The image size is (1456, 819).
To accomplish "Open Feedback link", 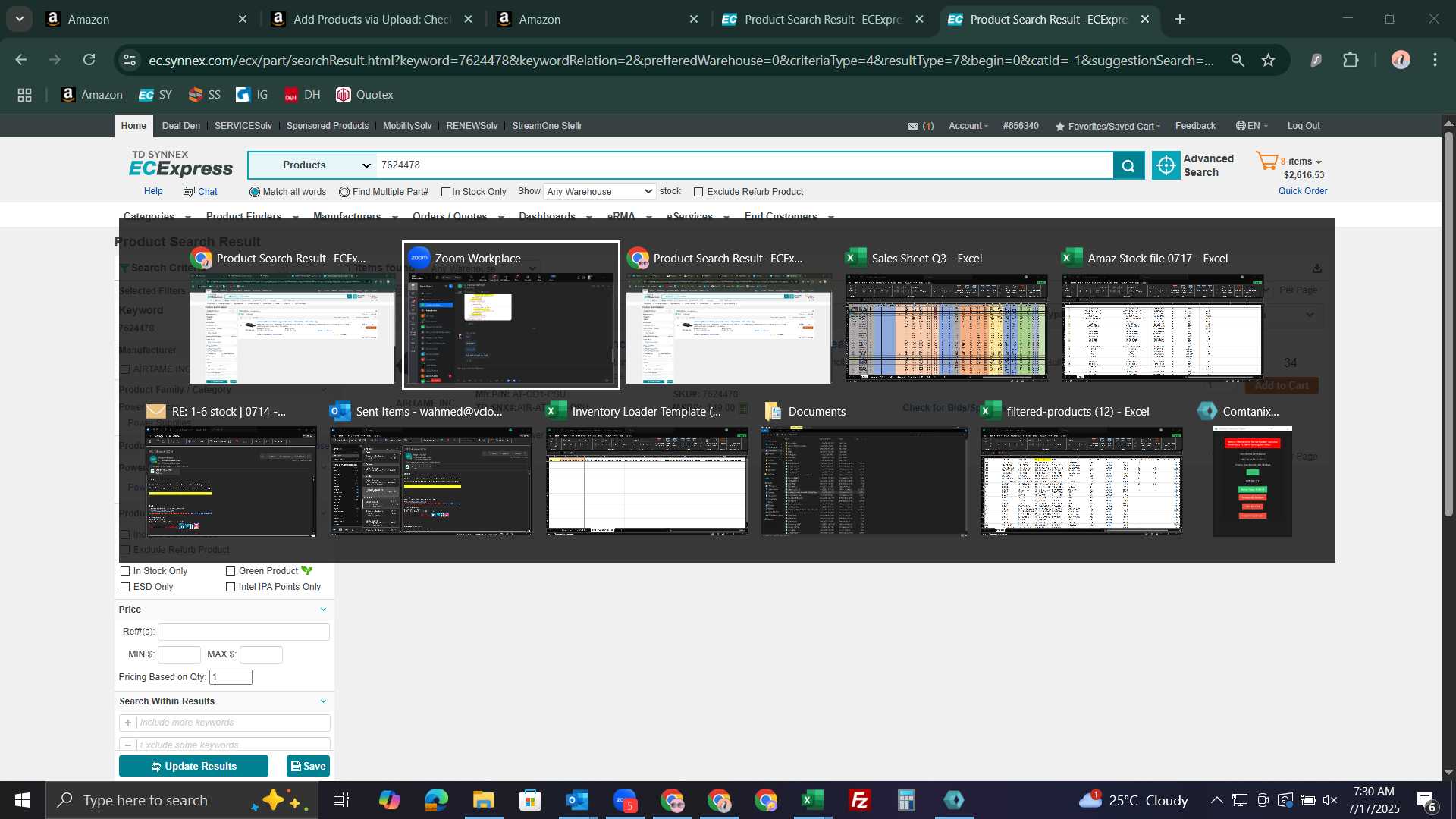I will 1195,126.
